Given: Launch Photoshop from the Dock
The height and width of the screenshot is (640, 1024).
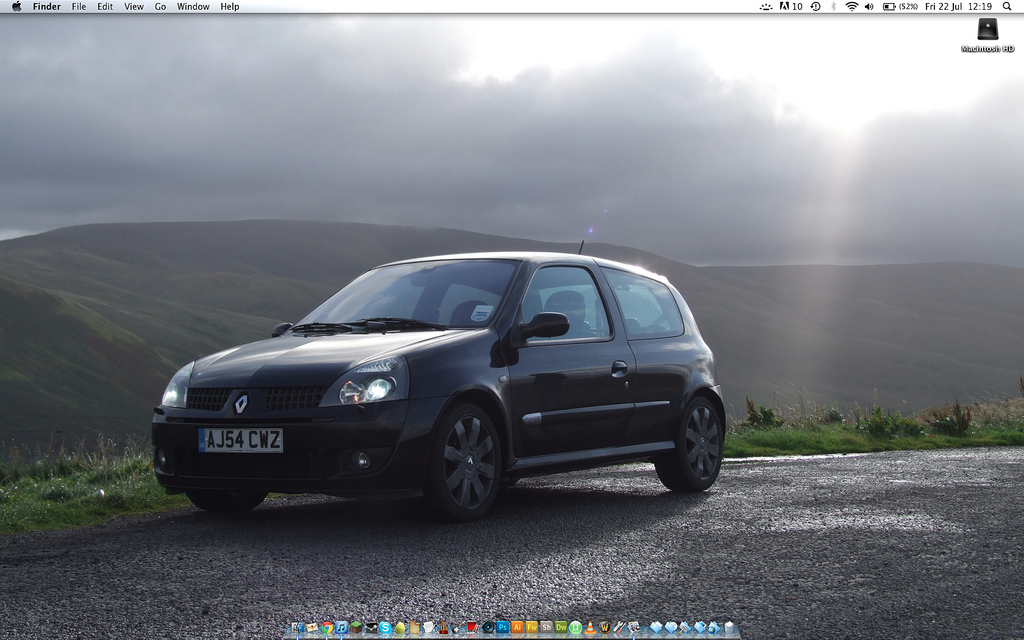Looking at the screenshot, I should [502, 628].
